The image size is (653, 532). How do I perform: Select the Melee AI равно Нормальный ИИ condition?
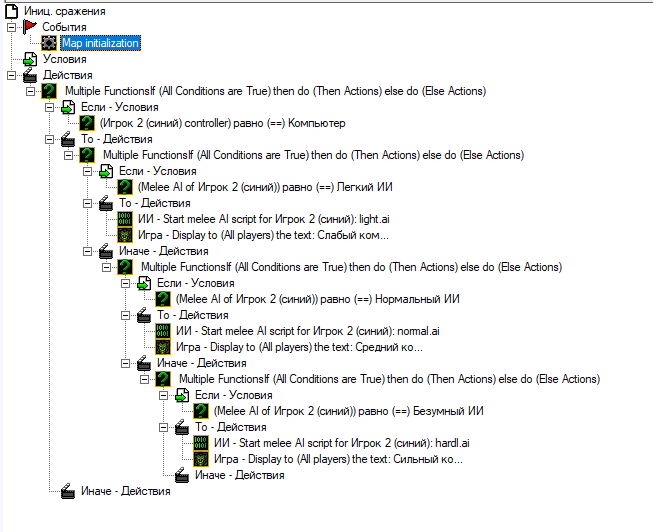coord(317,299)
